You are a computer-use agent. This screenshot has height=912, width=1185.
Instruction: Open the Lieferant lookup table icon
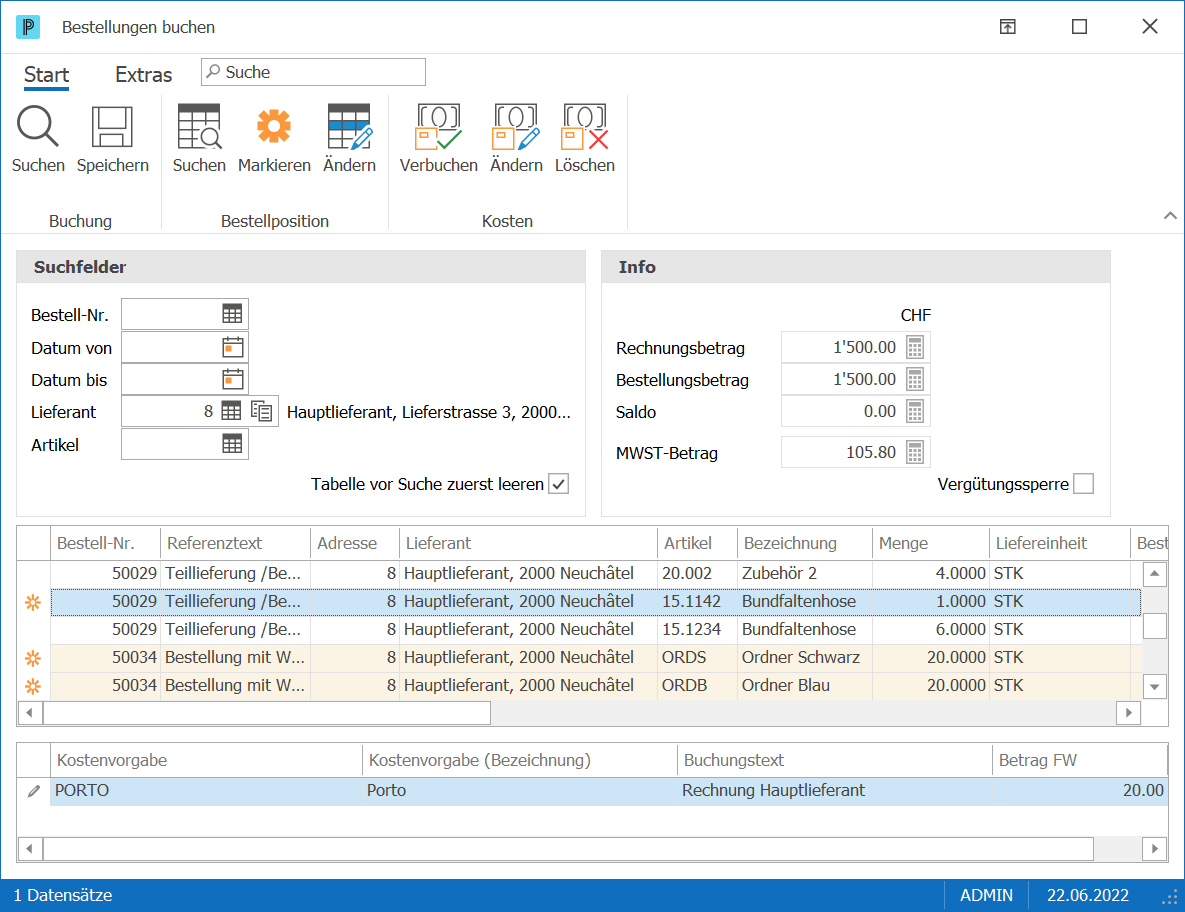pyautogui.click(x=231, y=411)
